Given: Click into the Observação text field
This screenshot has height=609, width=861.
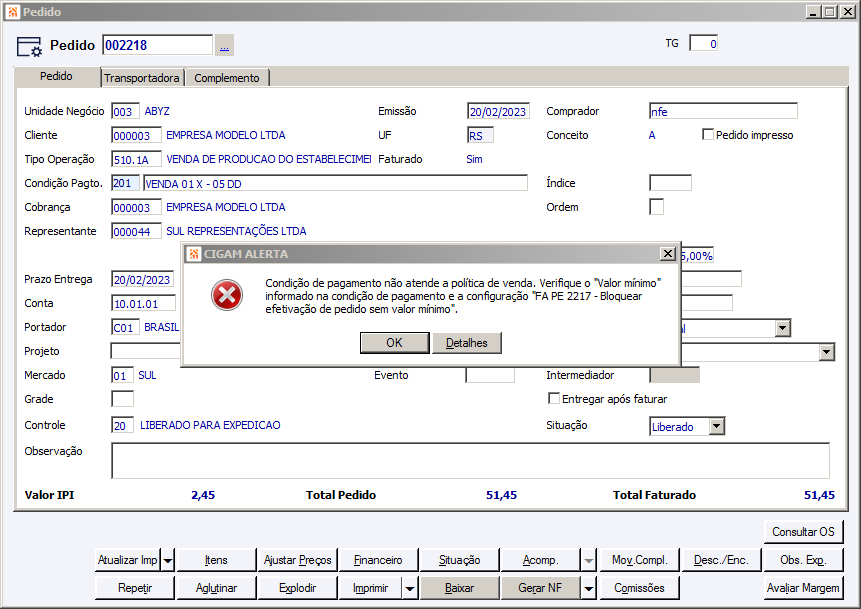Looking at the screenshot, I should click(x=470, y=461).
